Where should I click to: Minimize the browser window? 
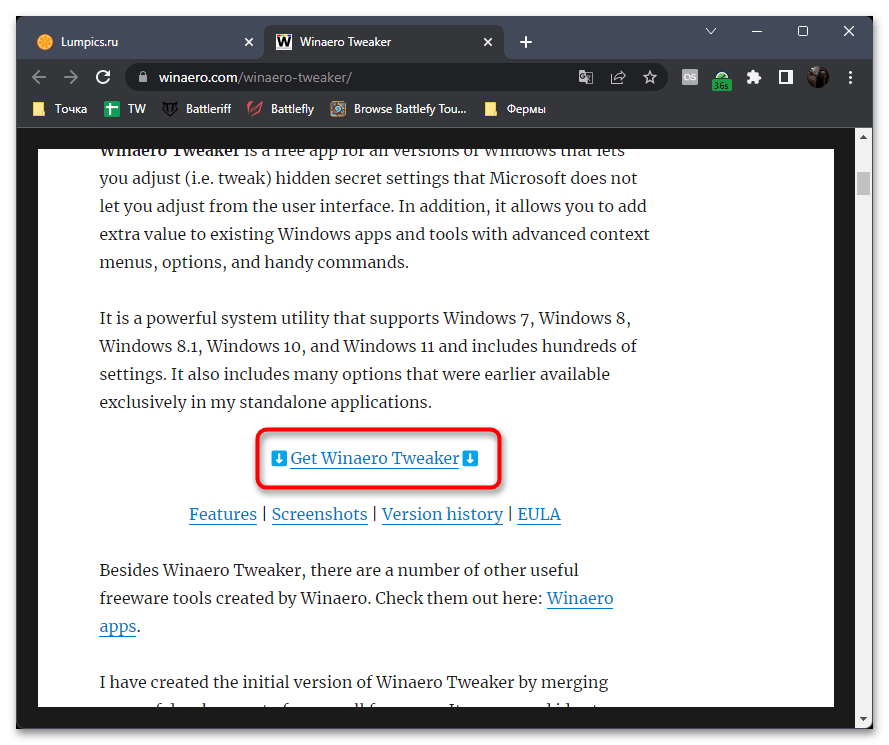click(x=756, y=31)
